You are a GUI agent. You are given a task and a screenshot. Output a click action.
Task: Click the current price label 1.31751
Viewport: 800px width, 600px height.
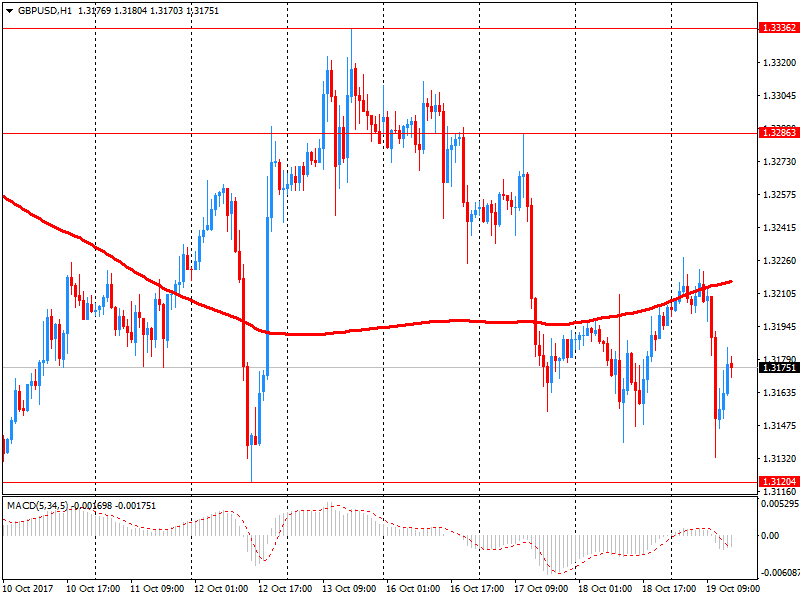pos(779,368)
